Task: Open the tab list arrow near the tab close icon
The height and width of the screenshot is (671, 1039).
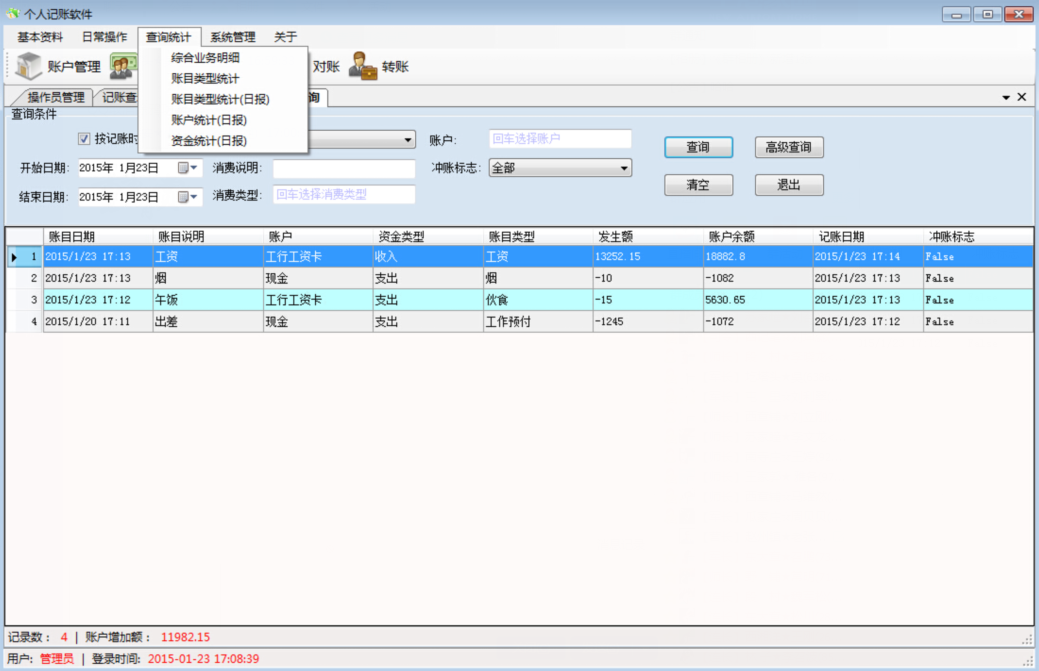Action: tap(1006, 97)
